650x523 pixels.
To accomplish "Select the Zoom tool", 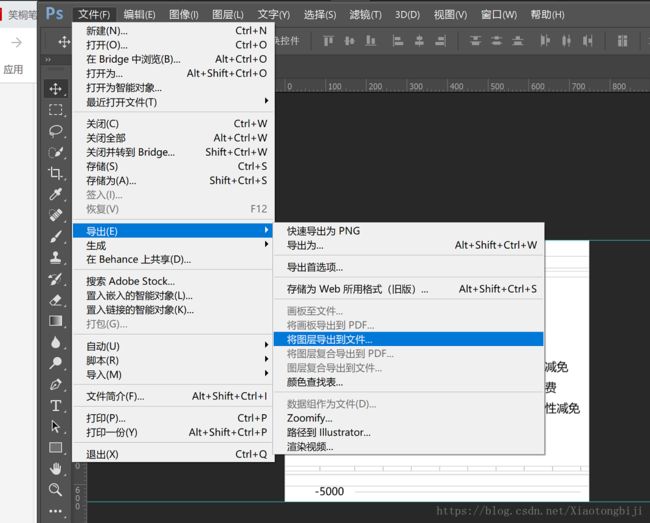I will point(56,490).
